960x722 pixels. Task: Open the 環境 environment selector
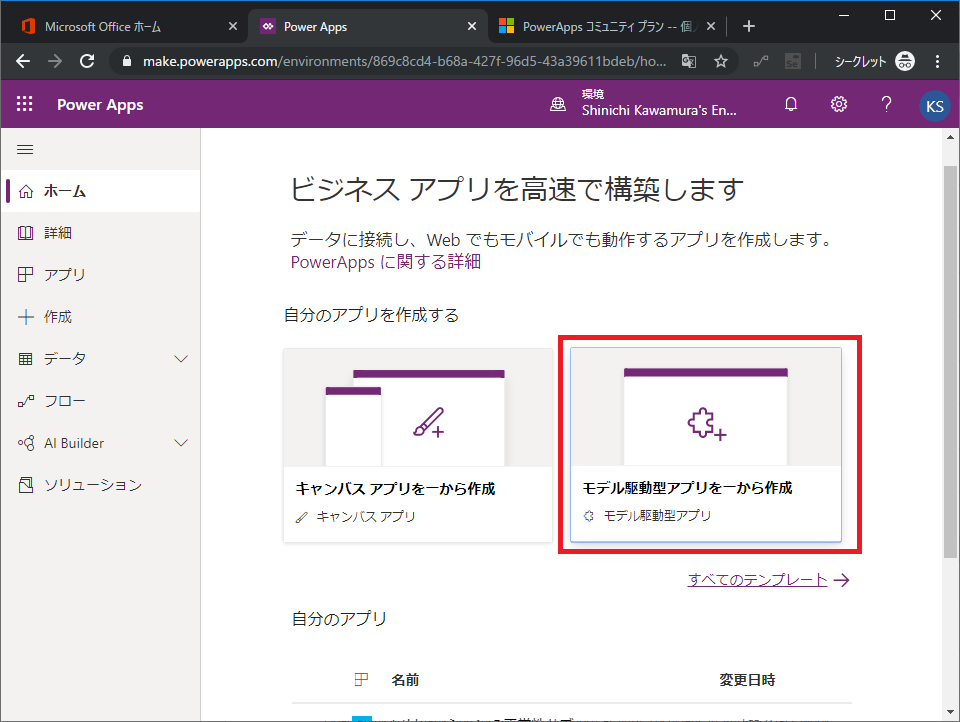(643, 104)
